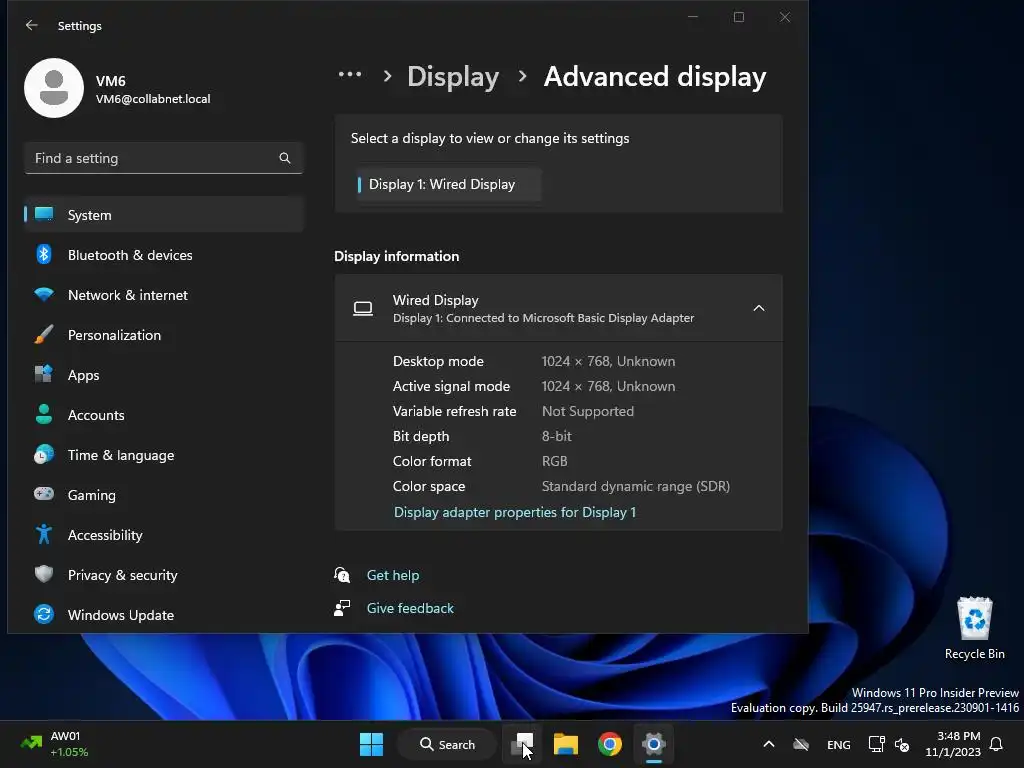Minimize the Settings window
This screenshot has width=1024, height=768.
pyautogui.click(x=694, y=17)
